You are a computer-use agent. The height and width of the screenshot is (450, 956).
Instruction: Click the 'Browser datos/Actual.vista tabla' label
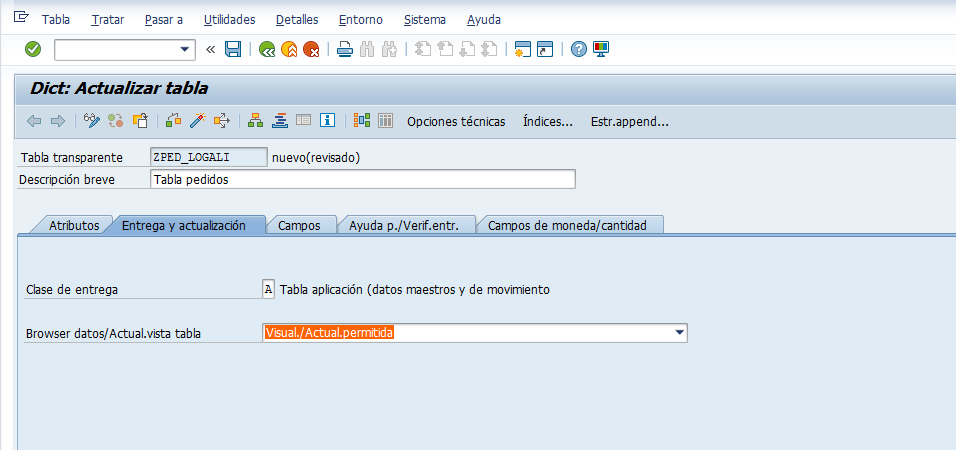[x=113, y=334]
